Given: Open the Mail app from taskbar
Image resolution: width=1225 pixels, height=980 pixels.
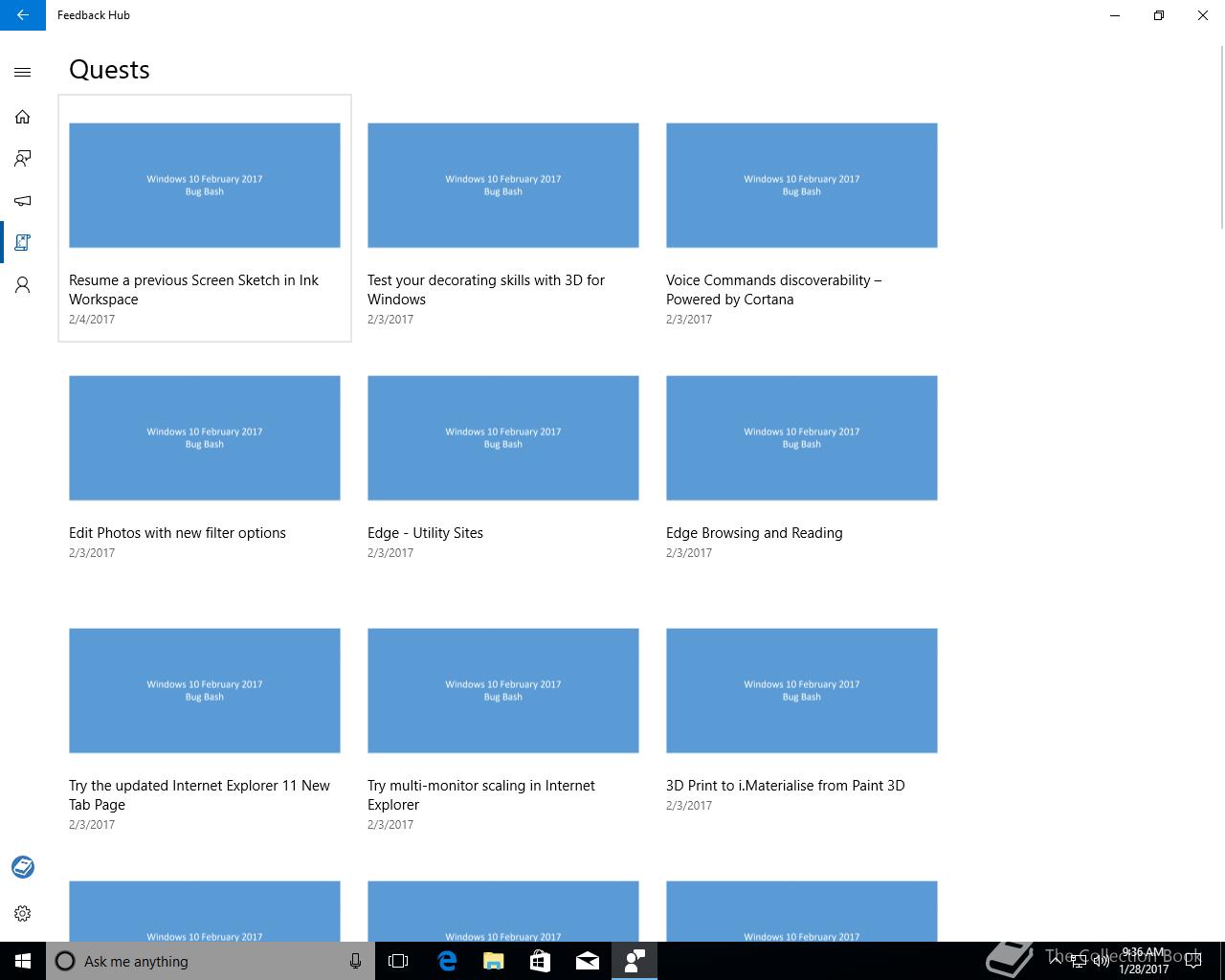Looking at the screenshot, I should [x=588, y=961].
